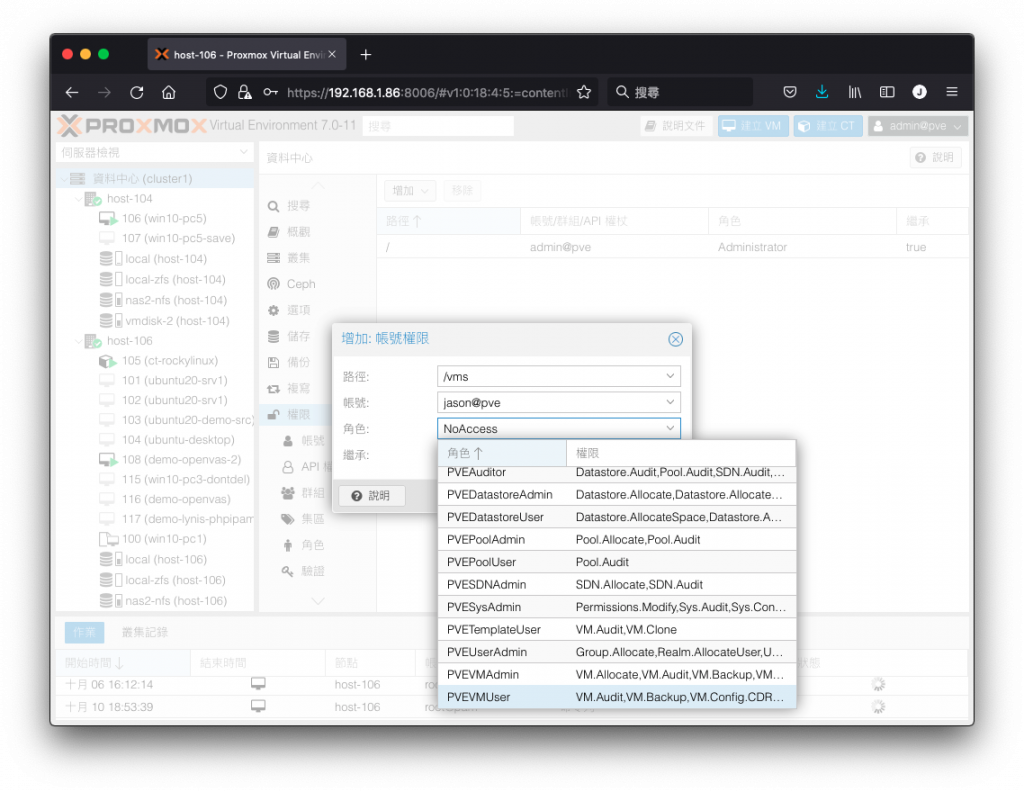Select PVEVMAdmin role in list

coord(617,674)
